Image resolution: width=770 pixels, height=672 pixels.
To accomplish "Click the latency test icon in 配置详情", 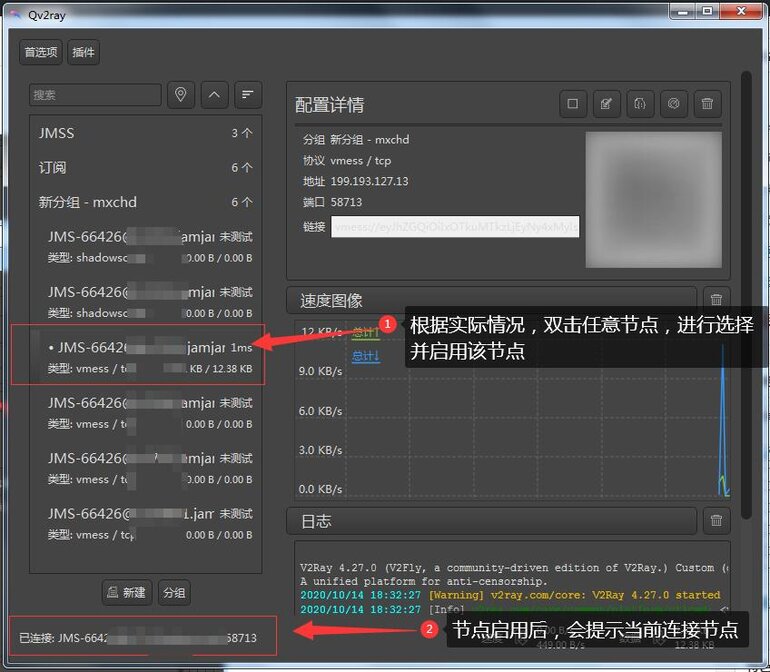I will (x=674, y=104).
